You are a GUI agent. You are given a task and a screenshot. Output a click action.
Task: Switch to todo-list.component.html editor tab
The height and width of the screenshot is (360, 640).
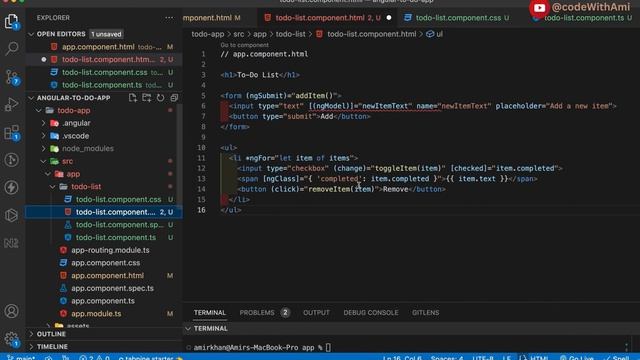(x=328, y=18)
